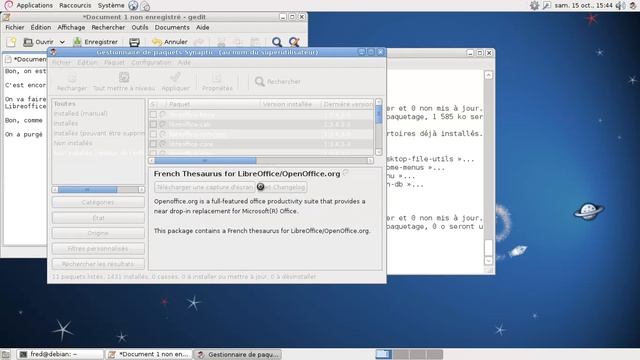640x360 pixels.
Task: Select Non installés filter entry
Action: 73,143
